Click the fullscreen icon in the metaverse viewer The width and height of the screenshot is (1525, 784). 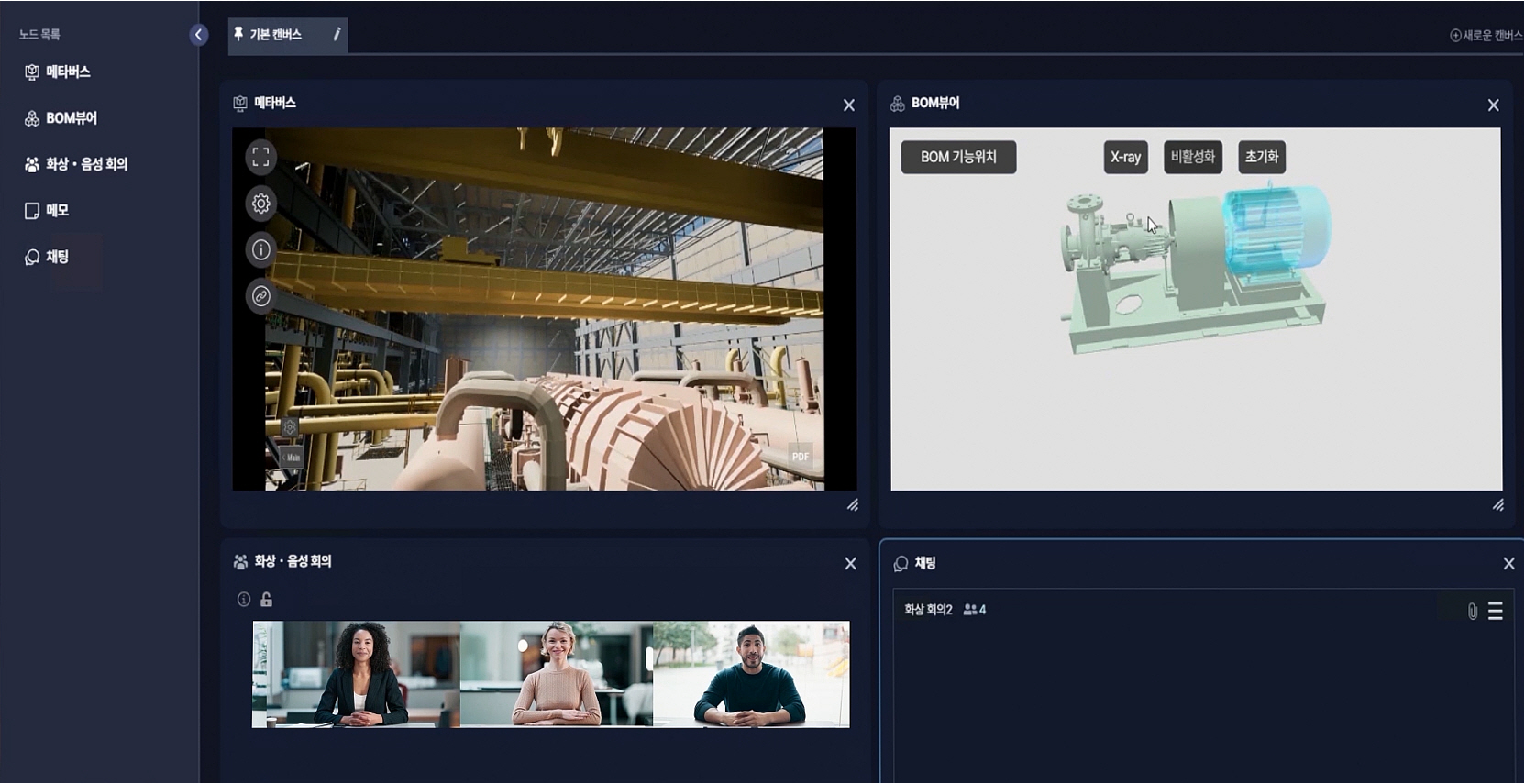click(260, 157)
